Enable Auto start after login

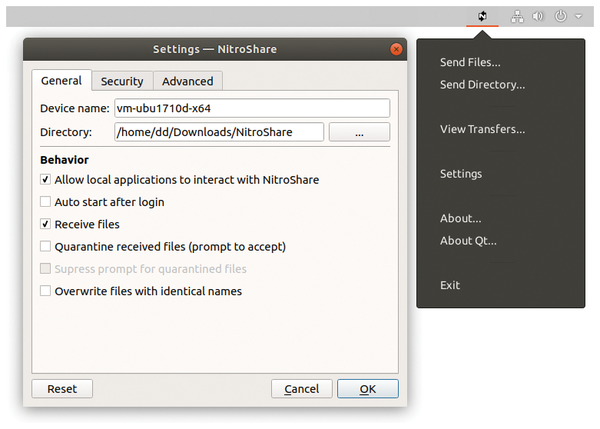(46, 202)
